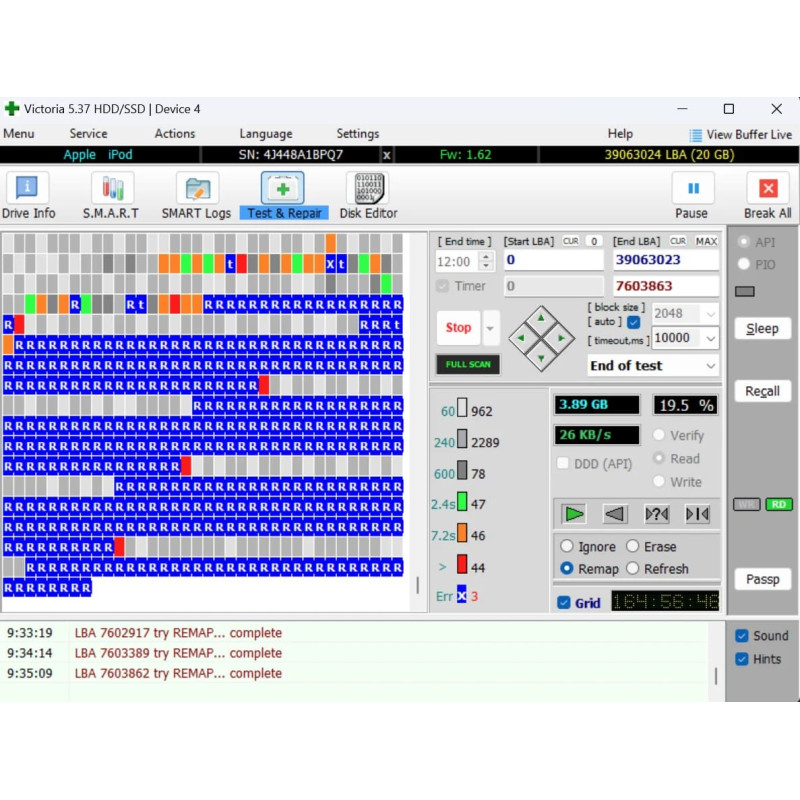Open the Language menu

(266, 134)
